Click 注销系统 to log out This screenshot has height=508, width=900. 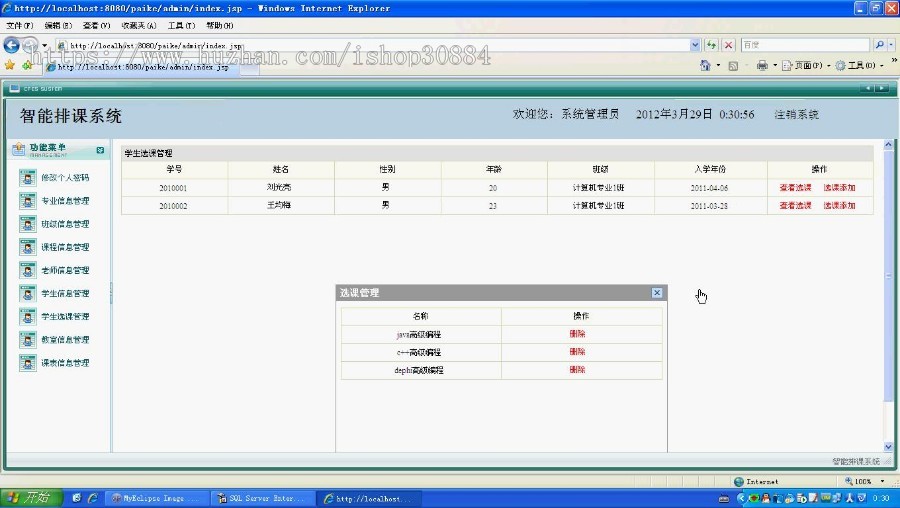tap(796, 115)
